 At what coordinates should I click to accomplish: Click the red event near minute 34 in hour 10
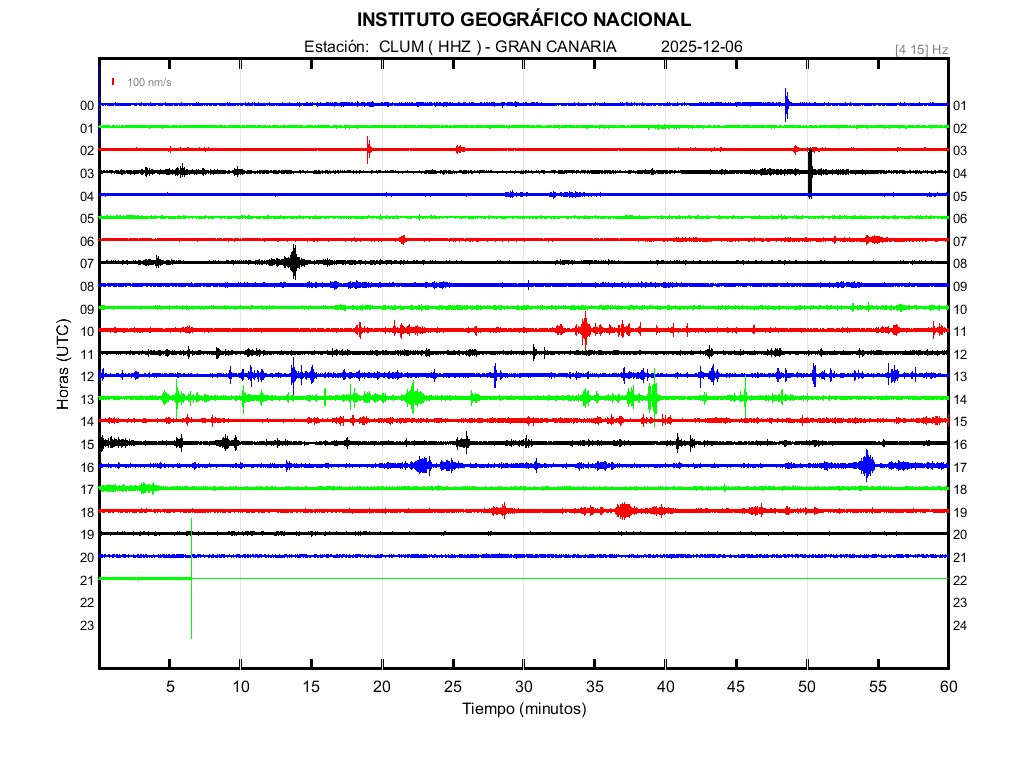coord(585,329)
